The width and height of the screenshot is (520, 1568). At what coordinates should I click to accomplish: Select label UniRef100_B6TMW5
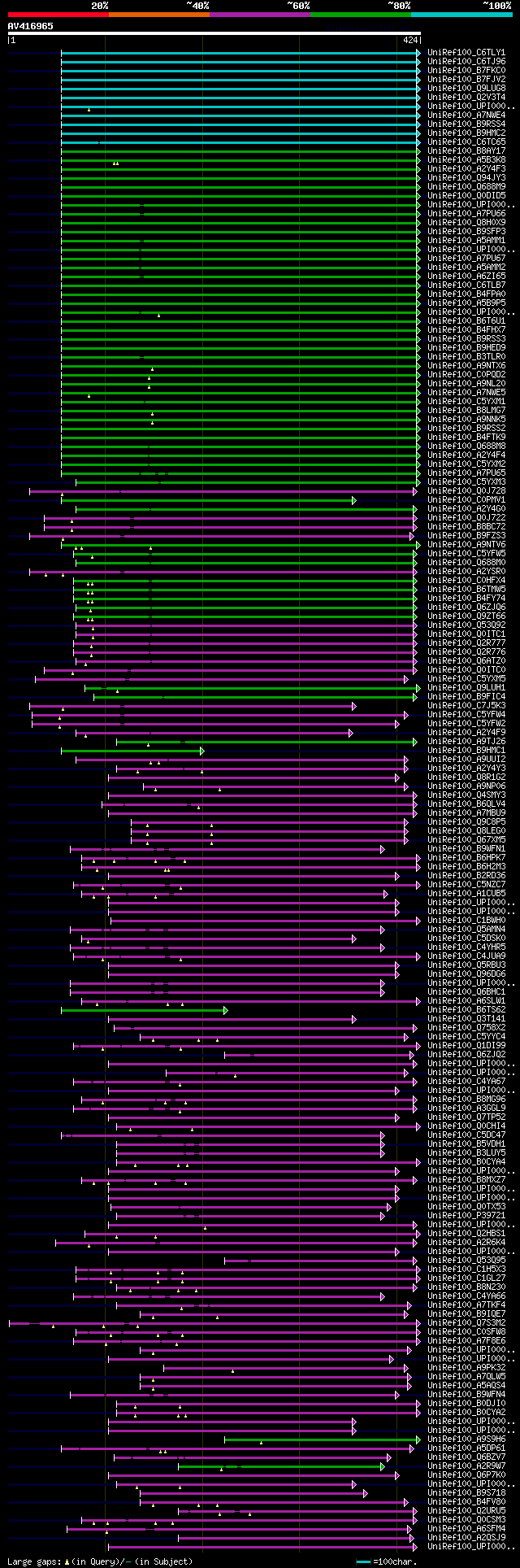click(x=466, y=589)
